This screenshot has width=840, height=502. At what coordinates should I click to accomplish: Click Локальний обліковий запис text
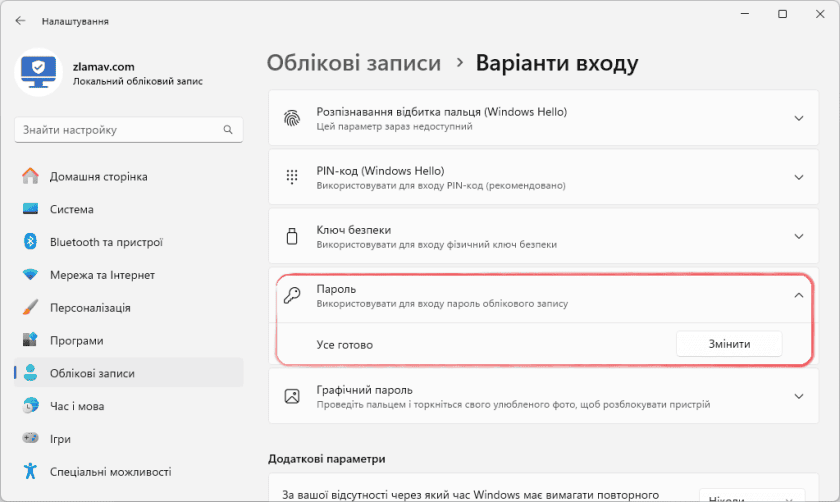[x=138, y=81]
